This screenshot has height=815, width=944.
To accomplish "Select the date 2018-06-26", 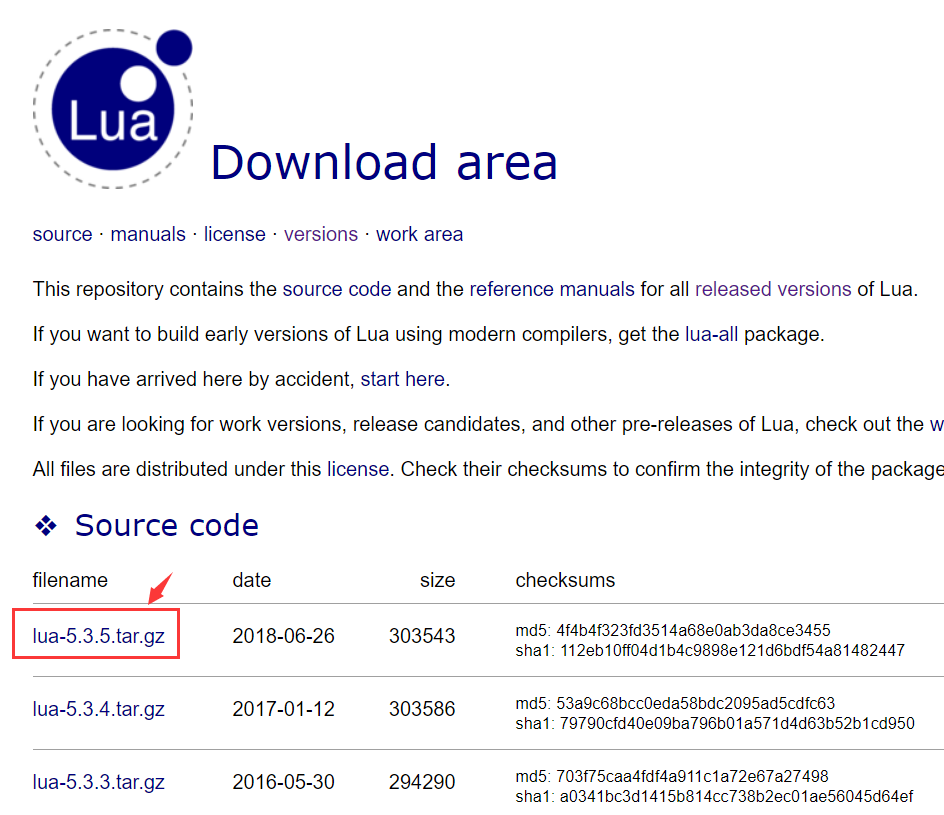I will (284, 636).
